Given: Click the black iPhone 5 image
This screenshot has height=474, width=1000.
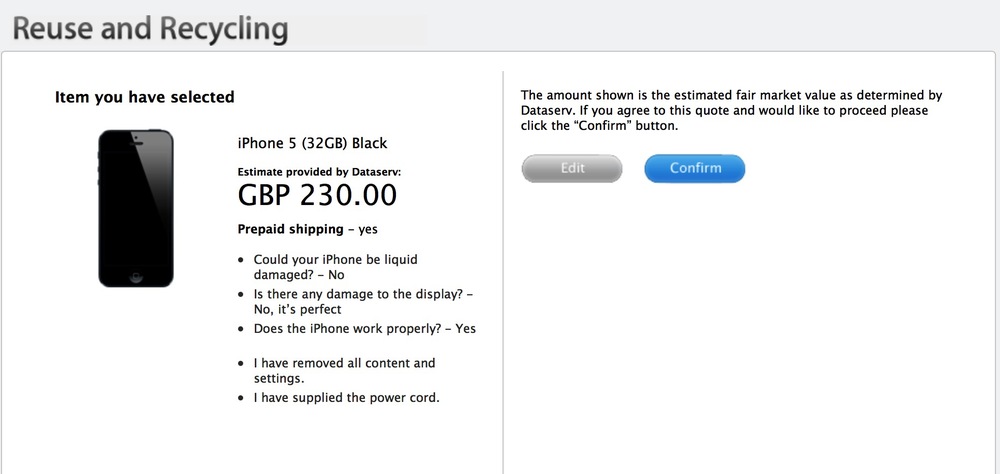Looking at the screenshot, I should tap(136, 209).
